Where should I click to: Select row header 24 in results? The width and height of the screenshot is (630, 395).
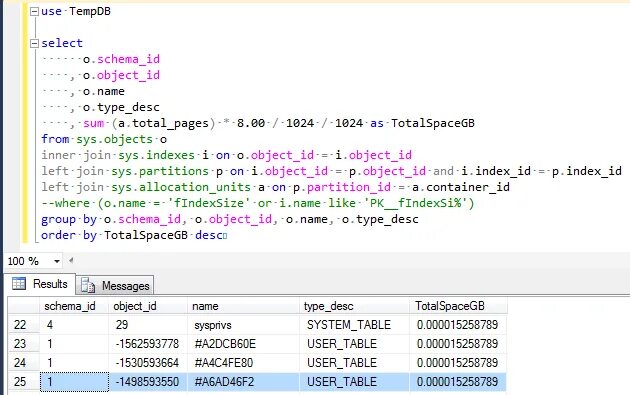pyautogui.click(x=24, y=362)
